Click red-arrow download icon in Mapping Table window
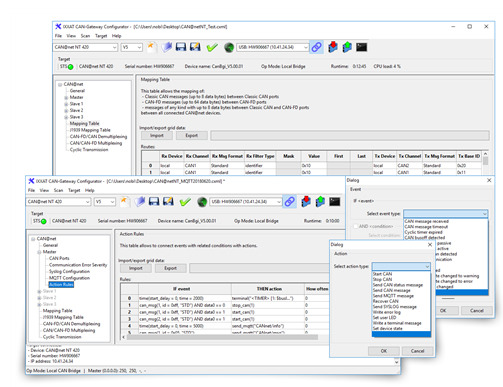This screenshot has height=387, width=503. (333, 47)
